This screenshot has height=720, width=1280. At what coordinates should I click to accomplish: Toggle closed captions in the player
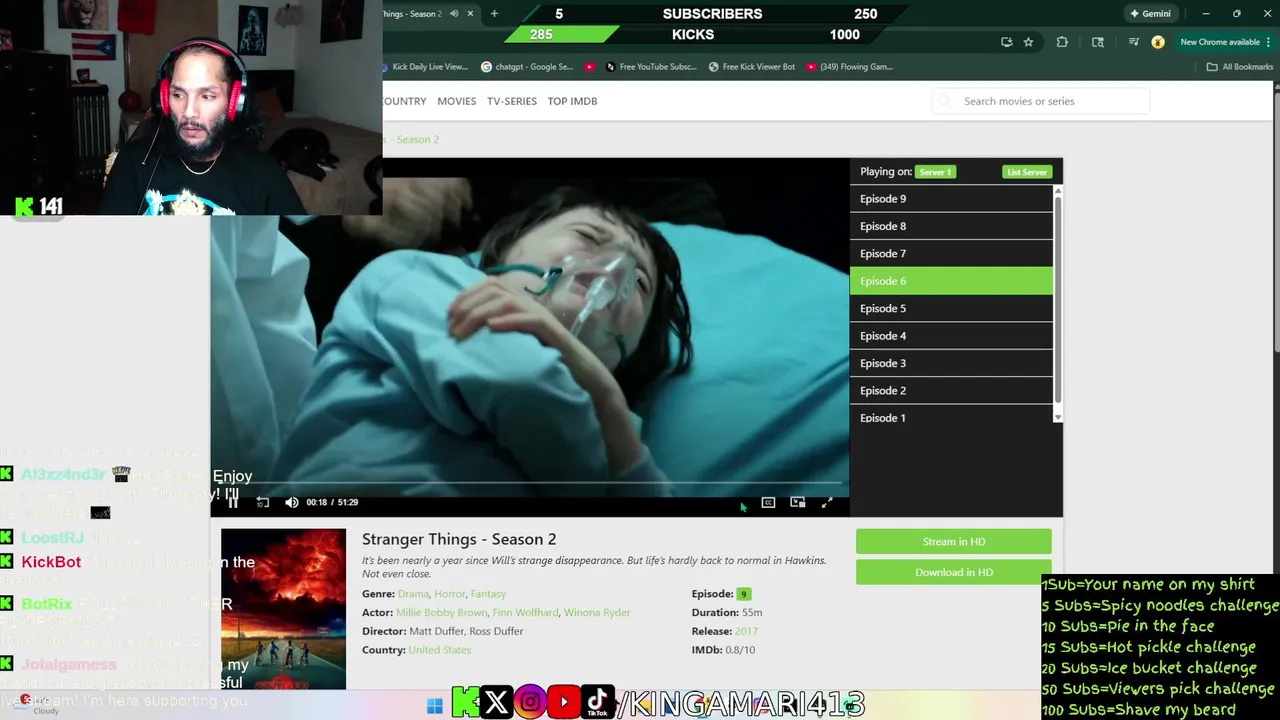[768, 502]
